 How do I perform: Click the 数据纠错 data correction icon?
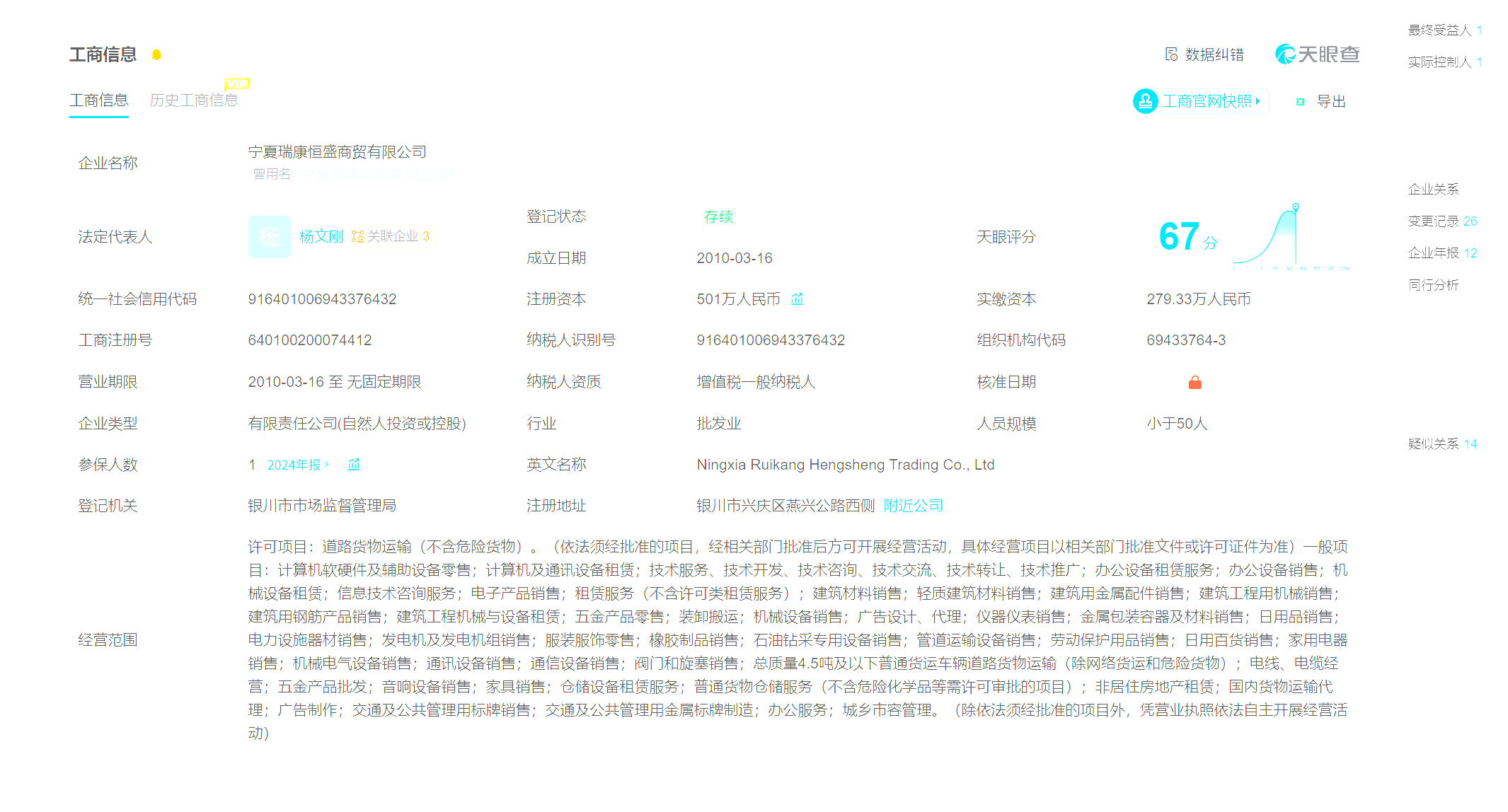(1171, 54)
